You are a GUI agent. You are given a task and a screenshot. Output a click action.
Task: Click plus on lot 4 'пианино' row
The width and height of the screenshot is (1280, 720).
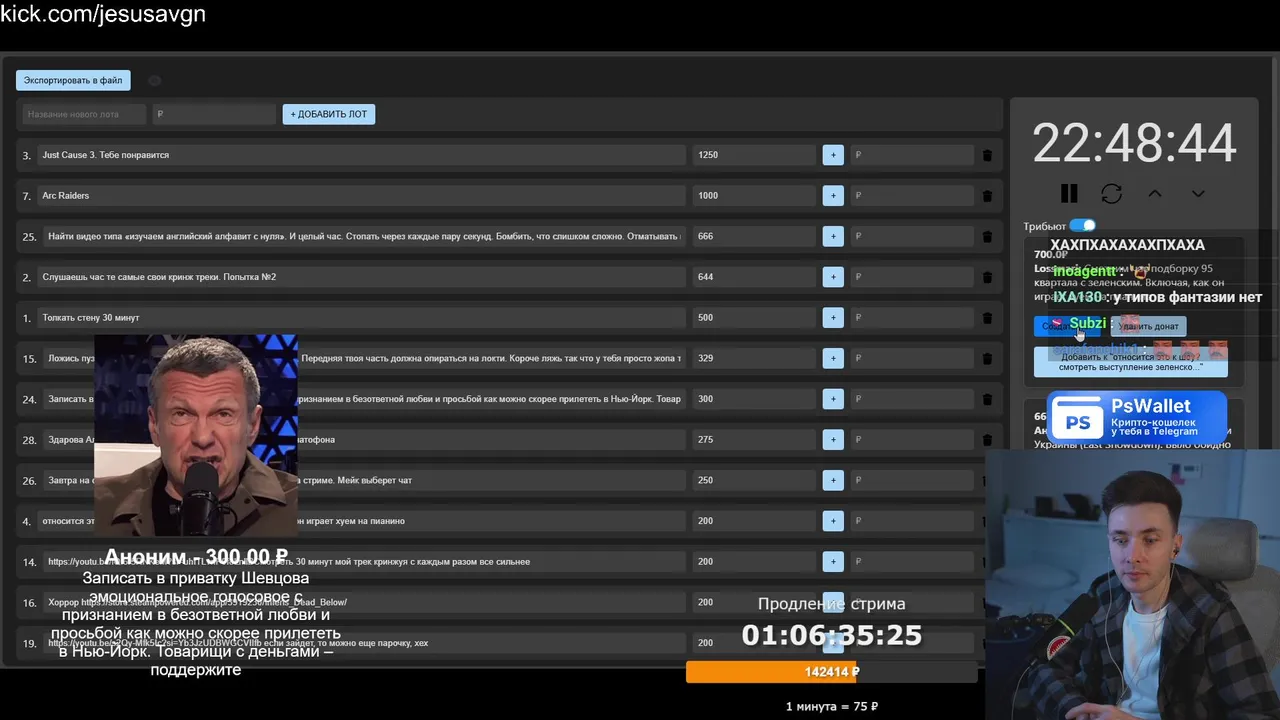pyautogui.click(x=833, y=521)
